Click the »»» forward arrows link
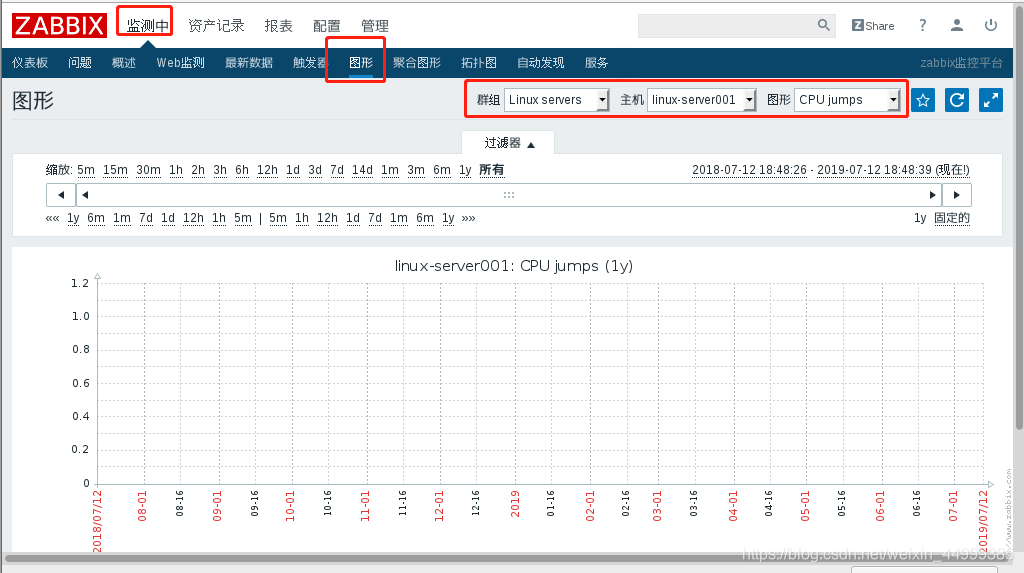 pos(468,218)
